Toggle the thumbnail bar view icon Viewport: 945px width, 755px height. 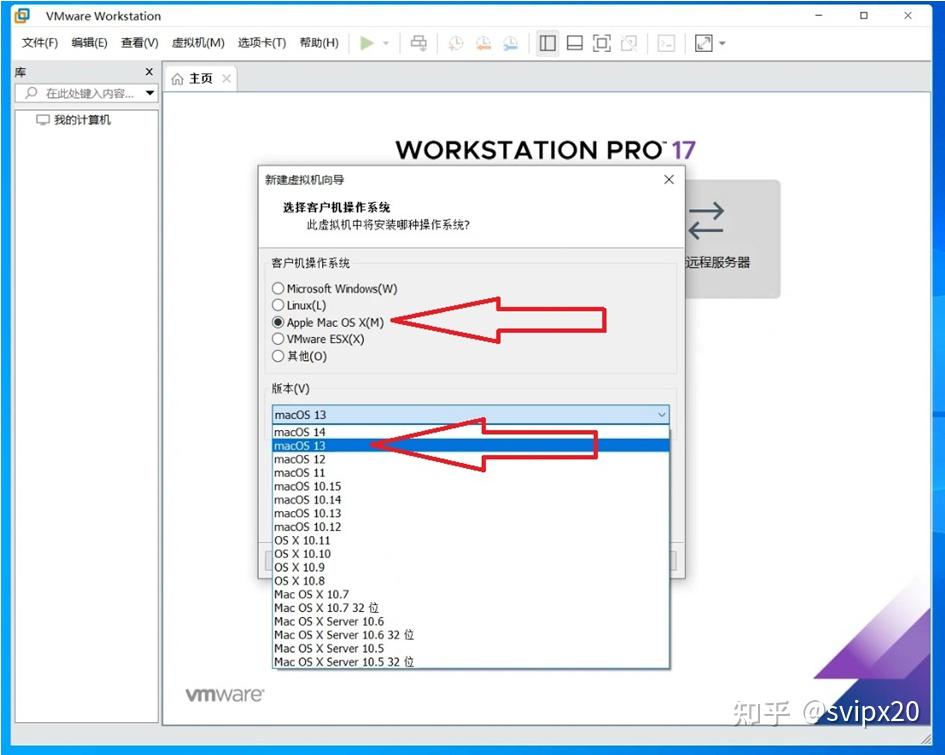point(574,43)
